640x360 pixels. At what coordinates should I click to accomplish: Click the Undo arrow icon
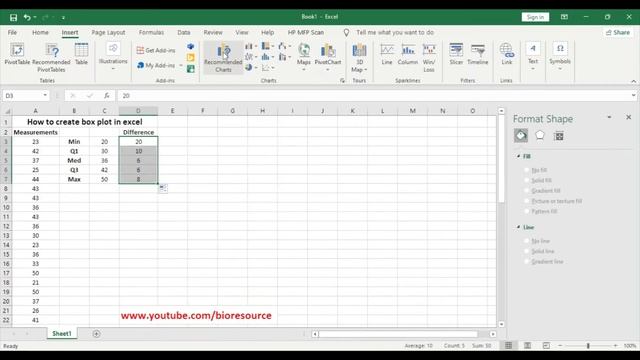click(x=27, y=17)
